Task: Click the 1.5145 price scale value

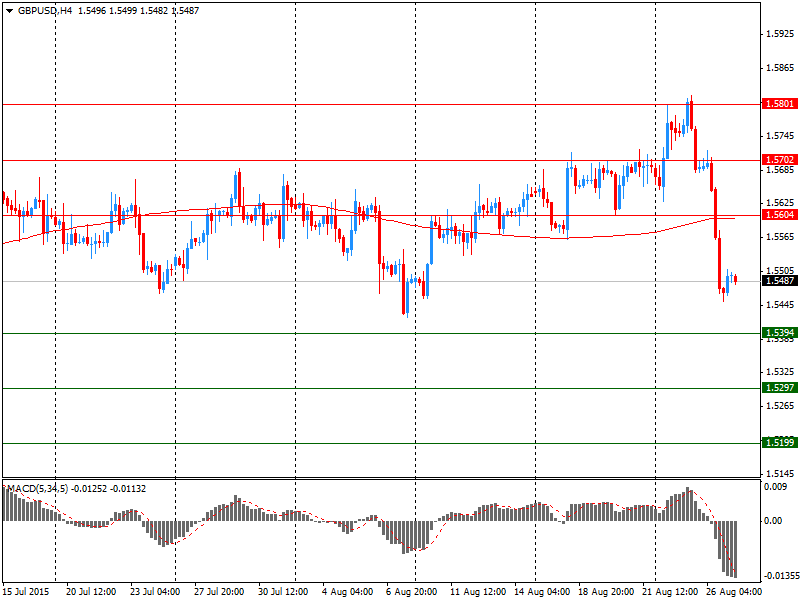Action: click(781, 473)
